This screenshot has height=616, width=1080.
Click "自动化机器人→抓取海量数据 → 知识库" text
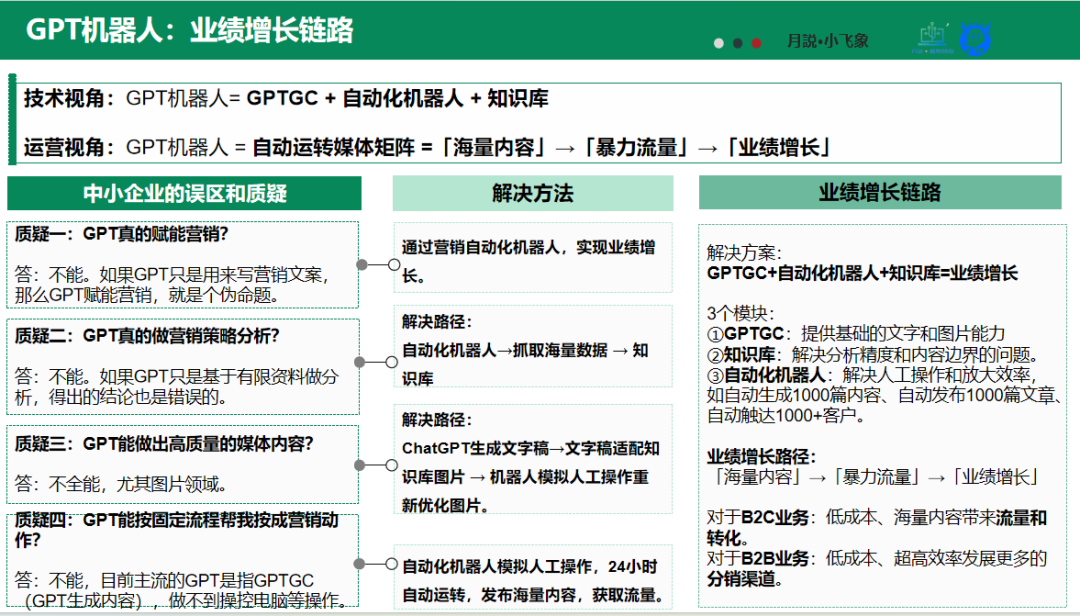coord(525,365)
